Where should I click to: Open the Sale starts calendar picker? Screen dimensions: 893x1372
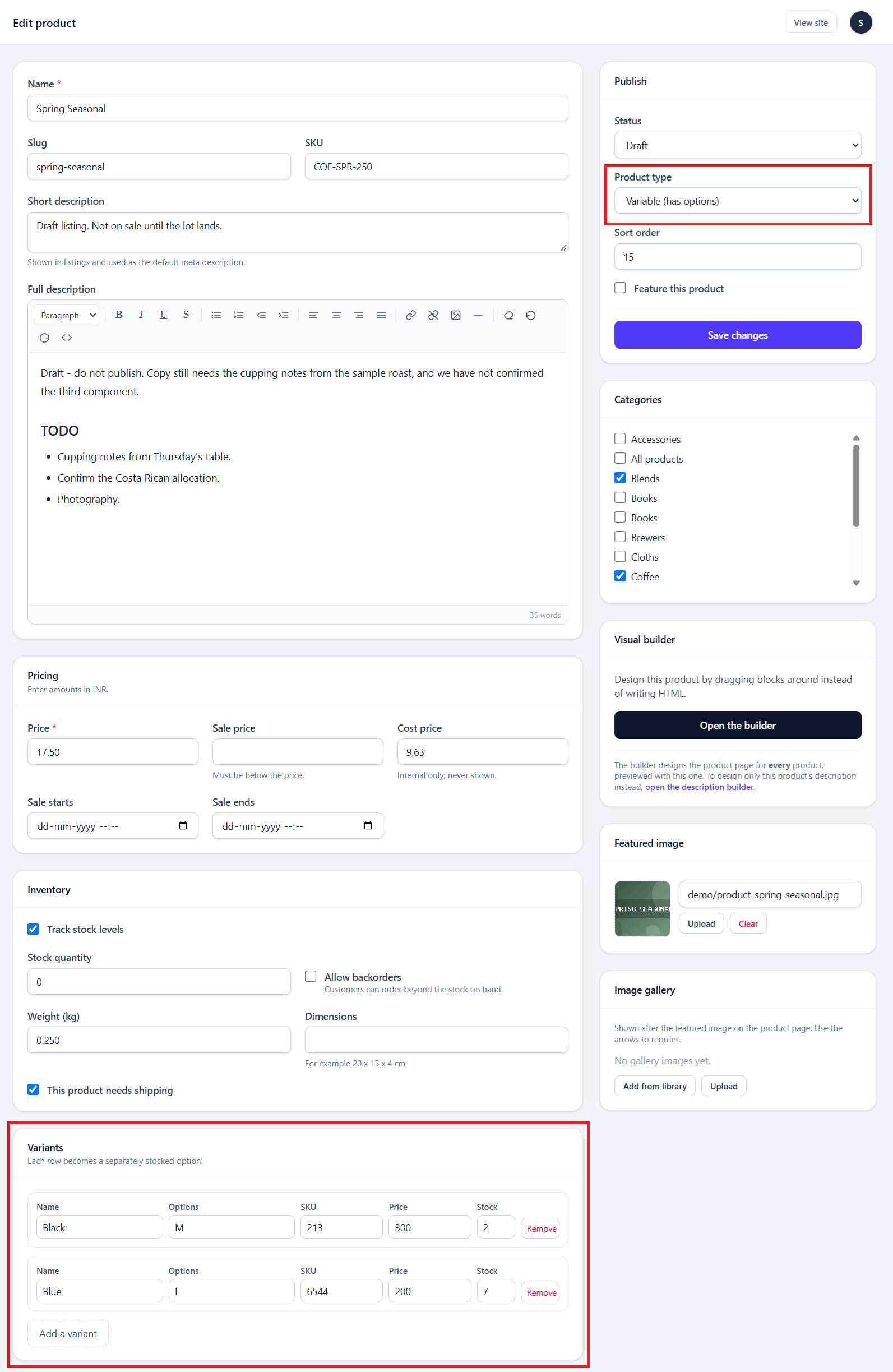pyautogui.click(x=183, y=825)
